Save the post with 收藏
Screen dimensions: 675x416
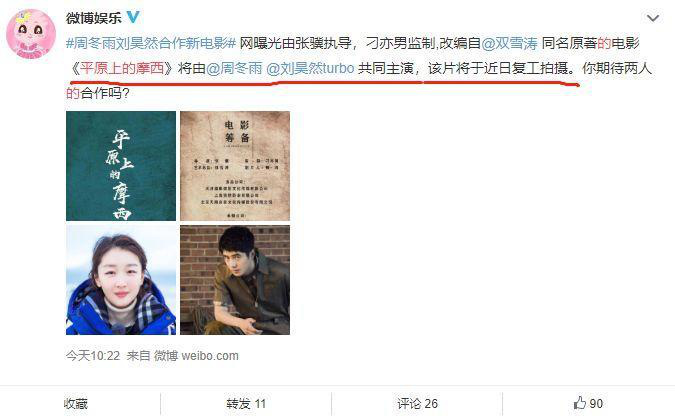tap(76, 404)
